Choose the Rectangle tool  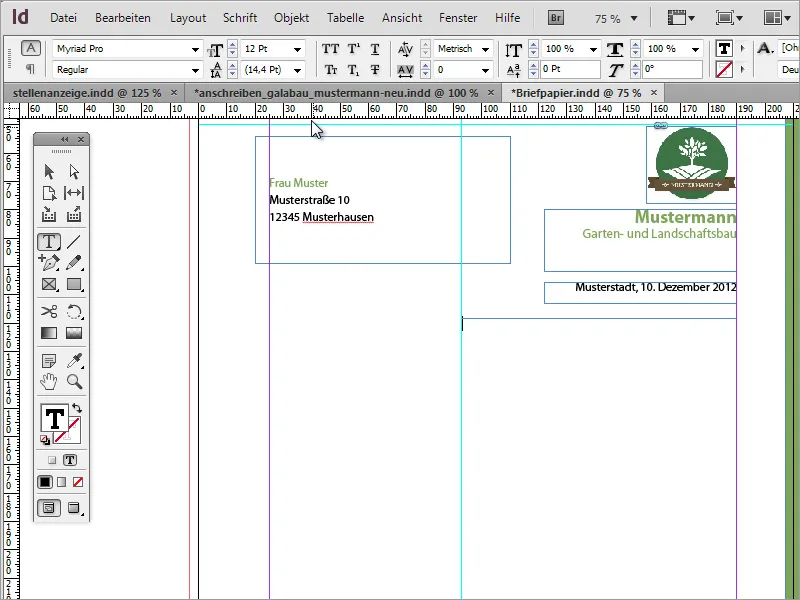tap(74, 284)
